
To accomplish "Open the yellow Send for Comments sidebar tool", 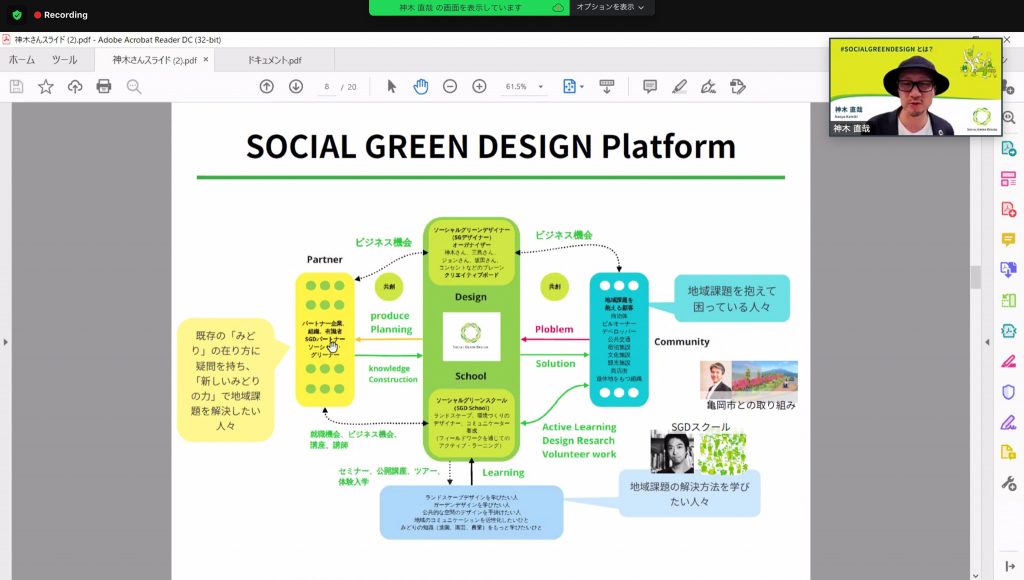I will point(1008,453).
